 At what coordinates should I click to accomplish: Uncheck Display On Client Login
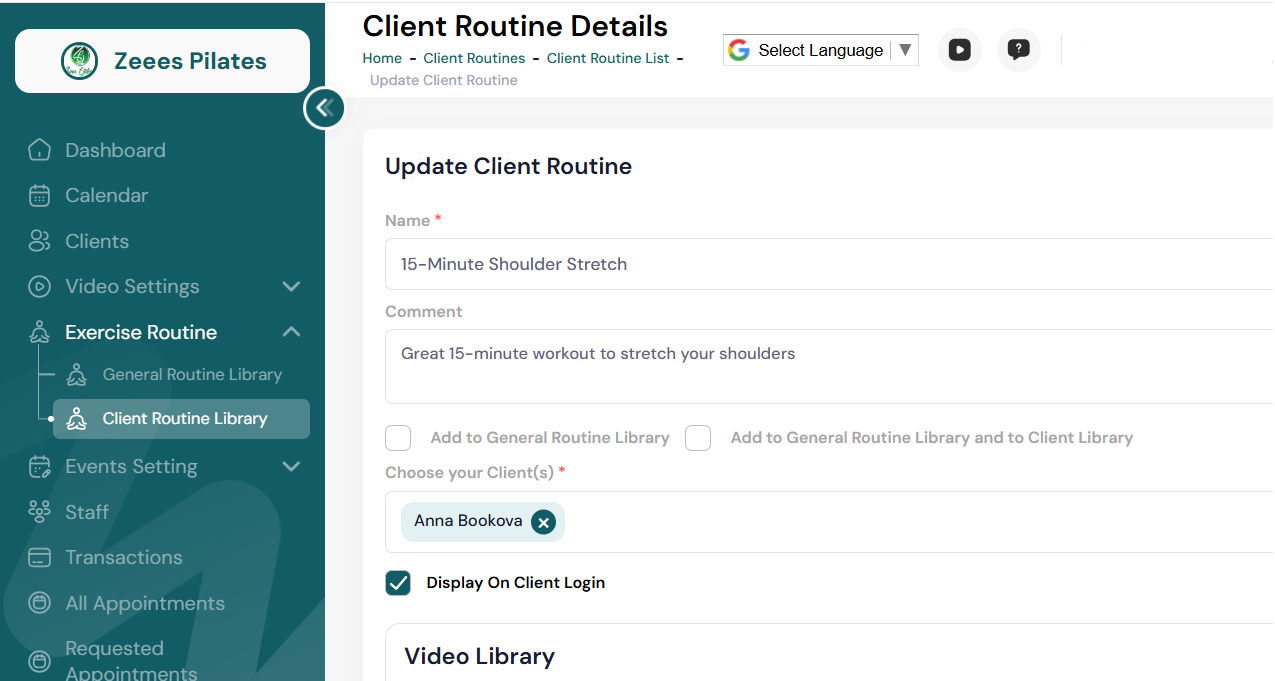pyautogui.click(x=398, y=583)
